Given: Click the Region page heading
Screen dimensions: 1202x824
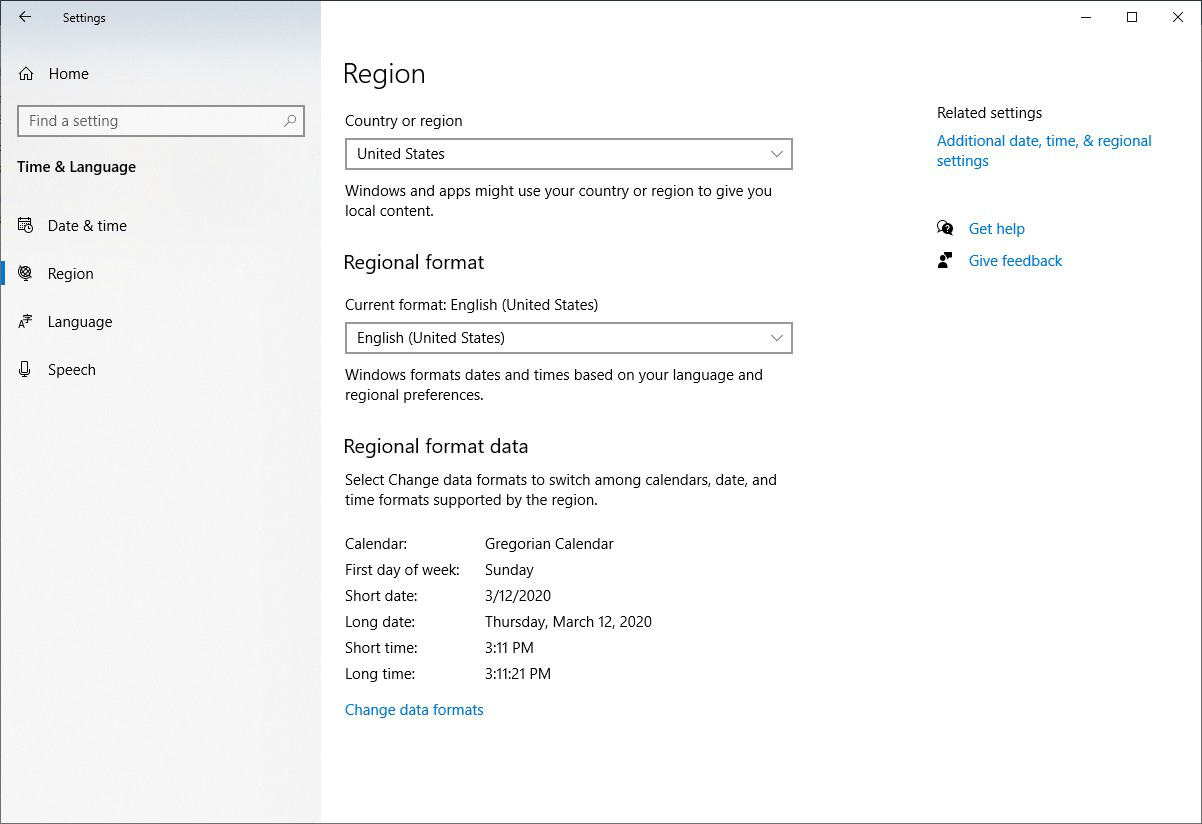Looking at the screenshot, I should 384,74.
